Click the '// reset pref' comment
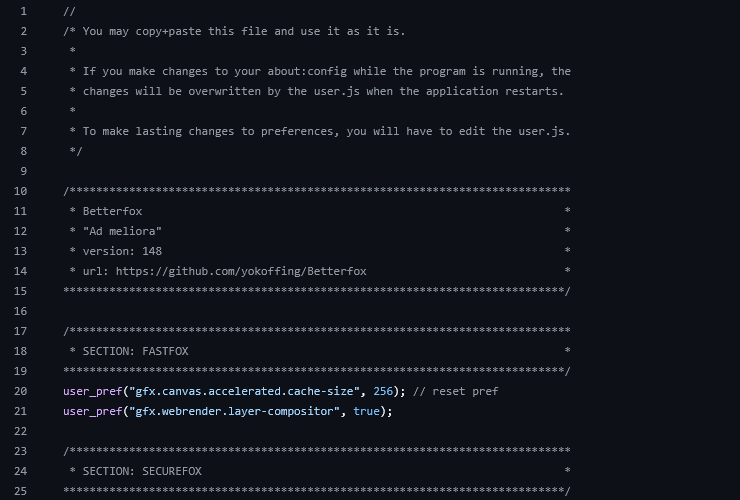Screen dimensions: 740x500 pos(455,391)
